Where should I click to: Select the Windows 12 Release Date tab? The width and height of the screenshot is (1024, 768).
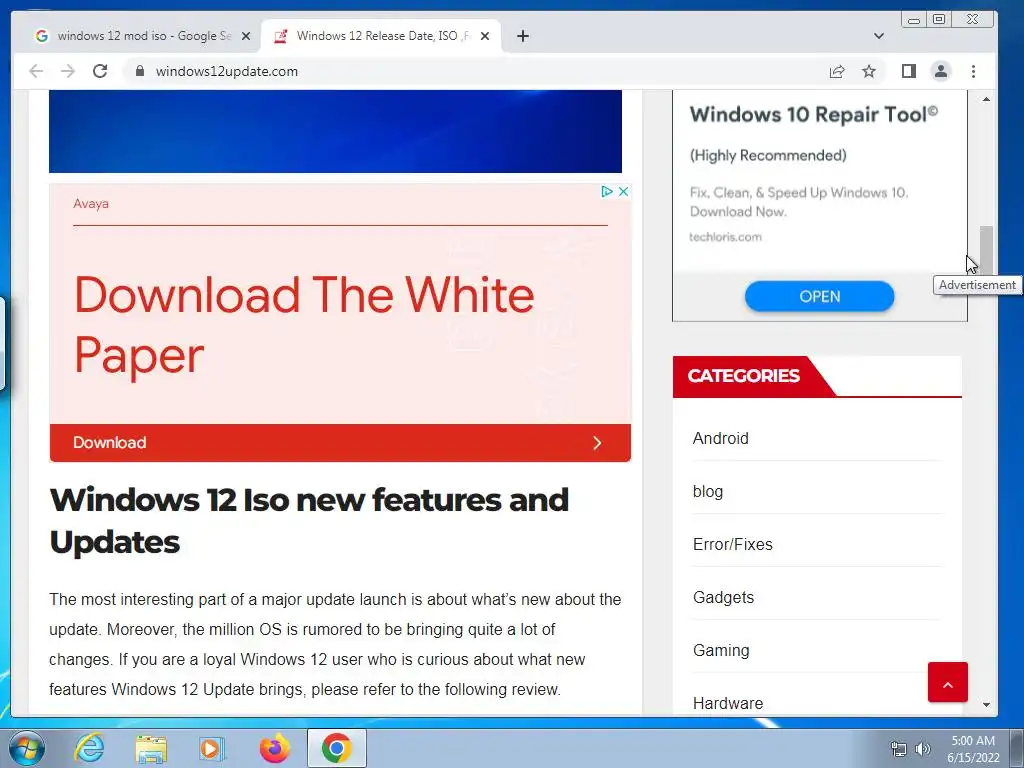tap(381, 36)
